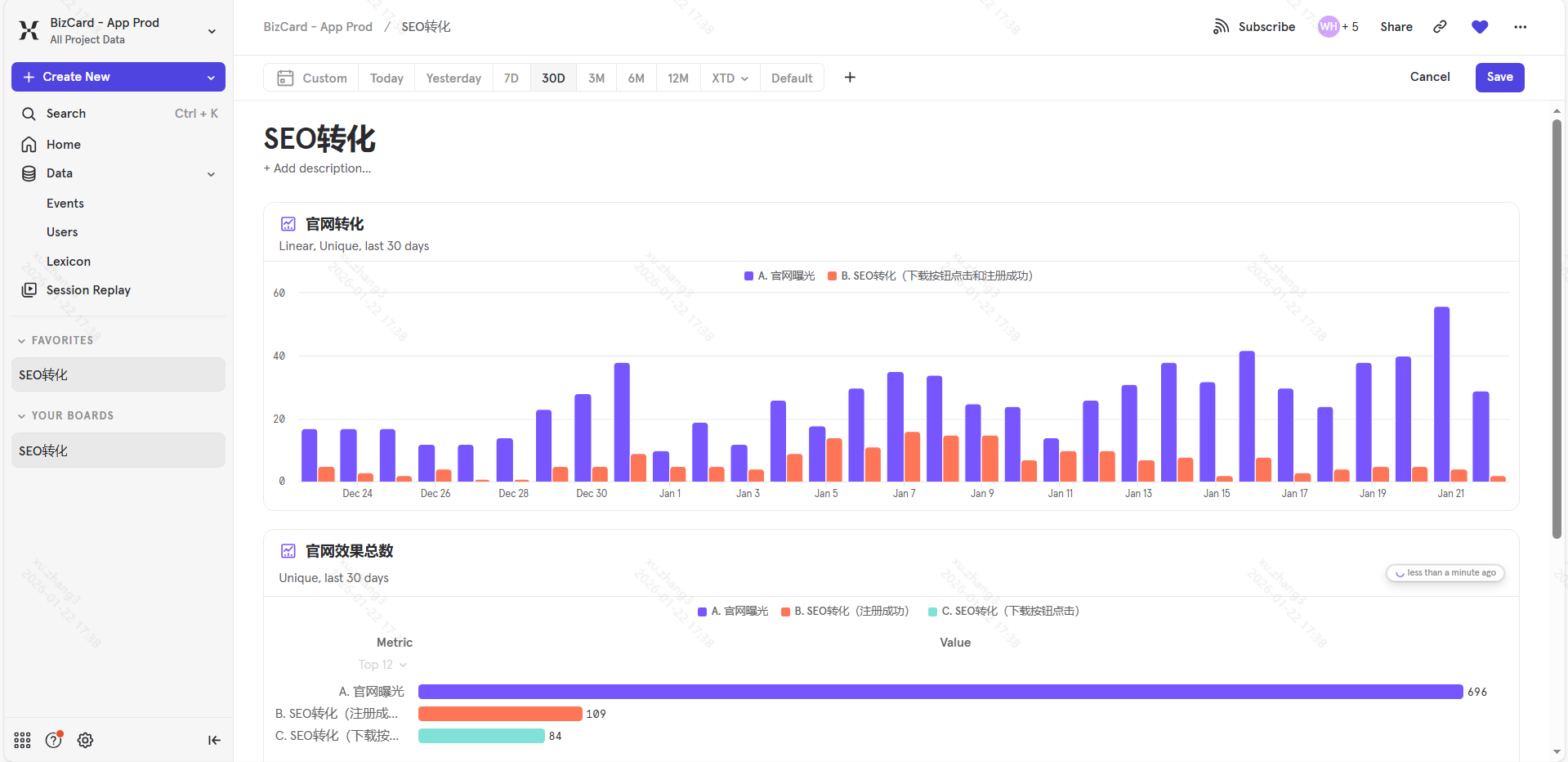Toggle SEO转化 (注册成功) legend item
1568x762 pixels.
[845, 612]
